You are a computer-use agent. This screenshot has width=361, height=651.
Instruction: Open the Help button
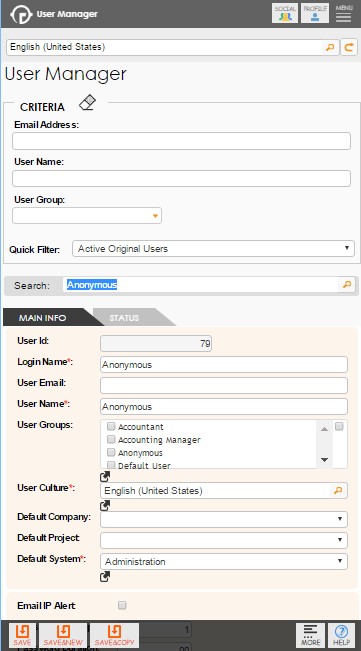click(341, 635)
